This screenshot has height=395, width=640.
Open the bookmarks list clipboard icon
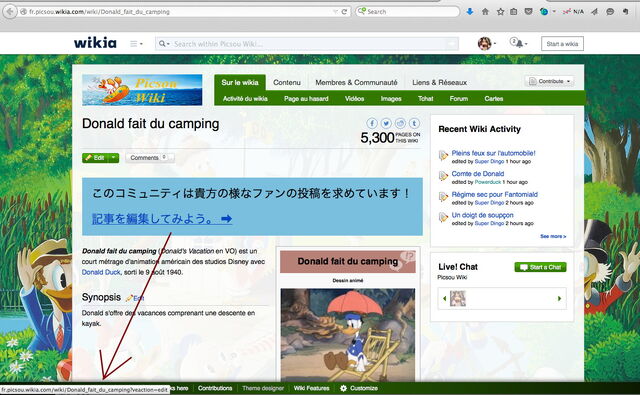click(514, 11)
